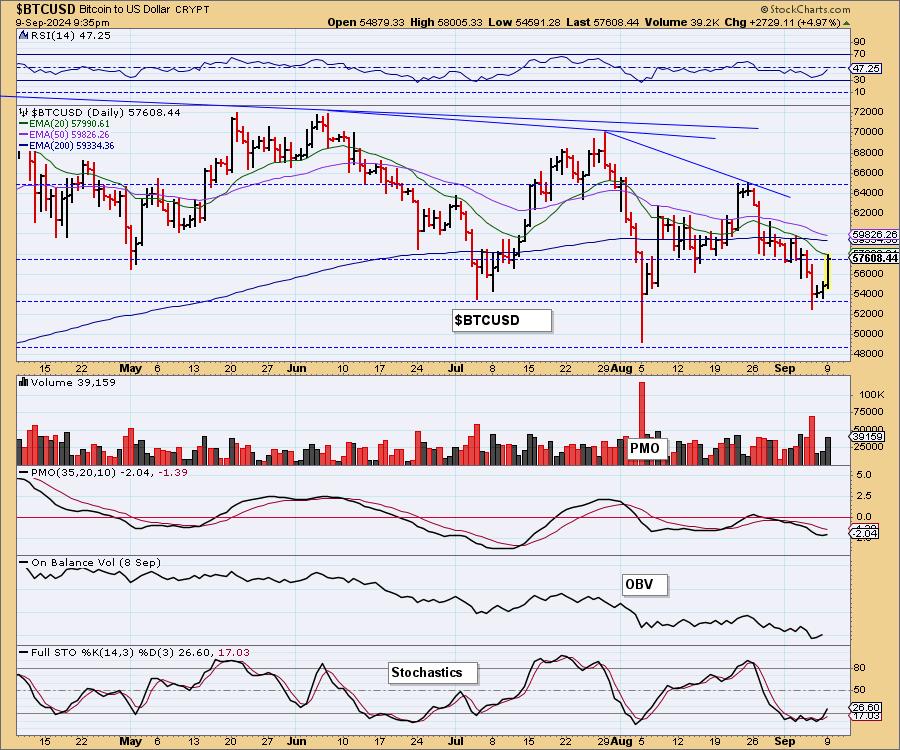
Task: Click the EMA(20) 57990.61 legend text
Action: (69, 124)
